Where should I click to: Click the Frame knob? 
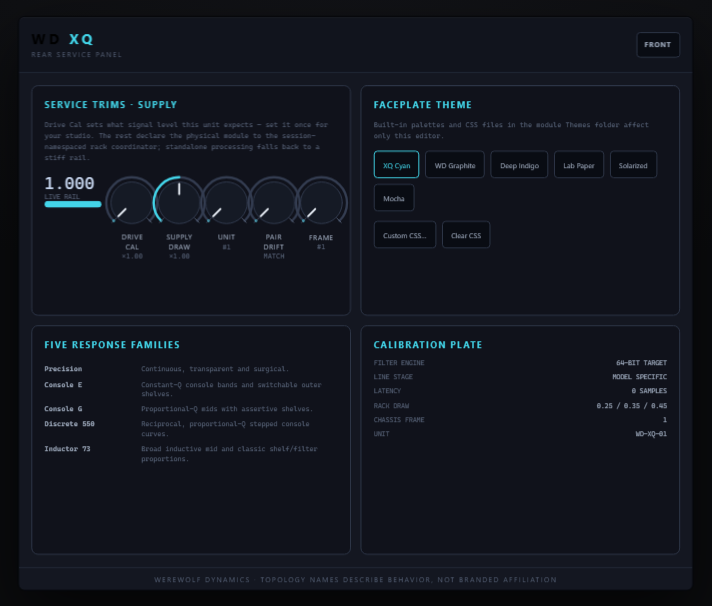click(x=321, y=202)
